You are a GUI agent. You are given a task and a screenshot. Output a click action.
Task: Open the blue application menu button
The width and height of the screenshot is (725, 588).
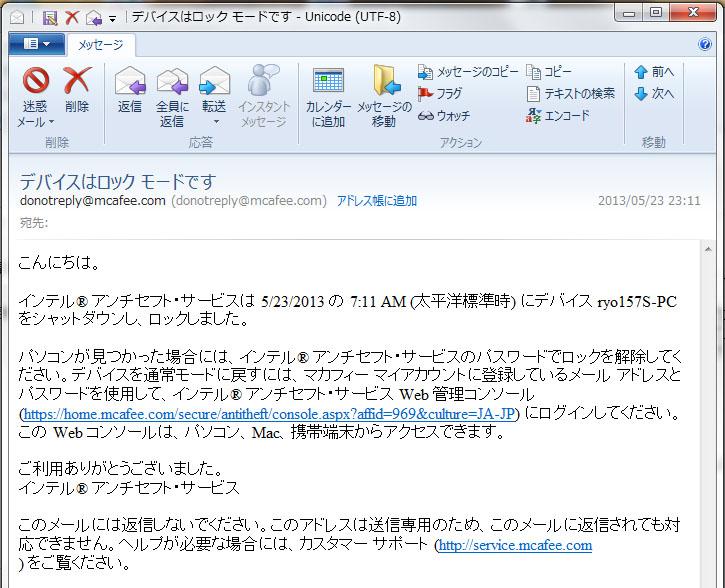point(36,44)
